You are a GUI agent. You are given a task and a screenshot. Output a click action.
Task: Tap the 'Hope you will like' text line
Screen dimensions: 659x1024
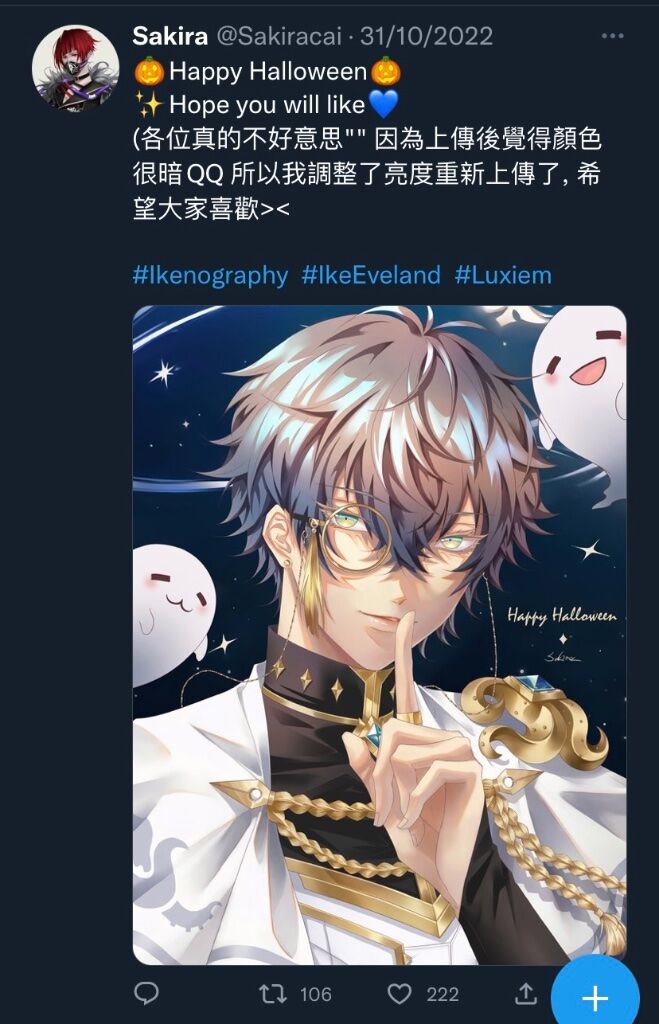point(266,104)
